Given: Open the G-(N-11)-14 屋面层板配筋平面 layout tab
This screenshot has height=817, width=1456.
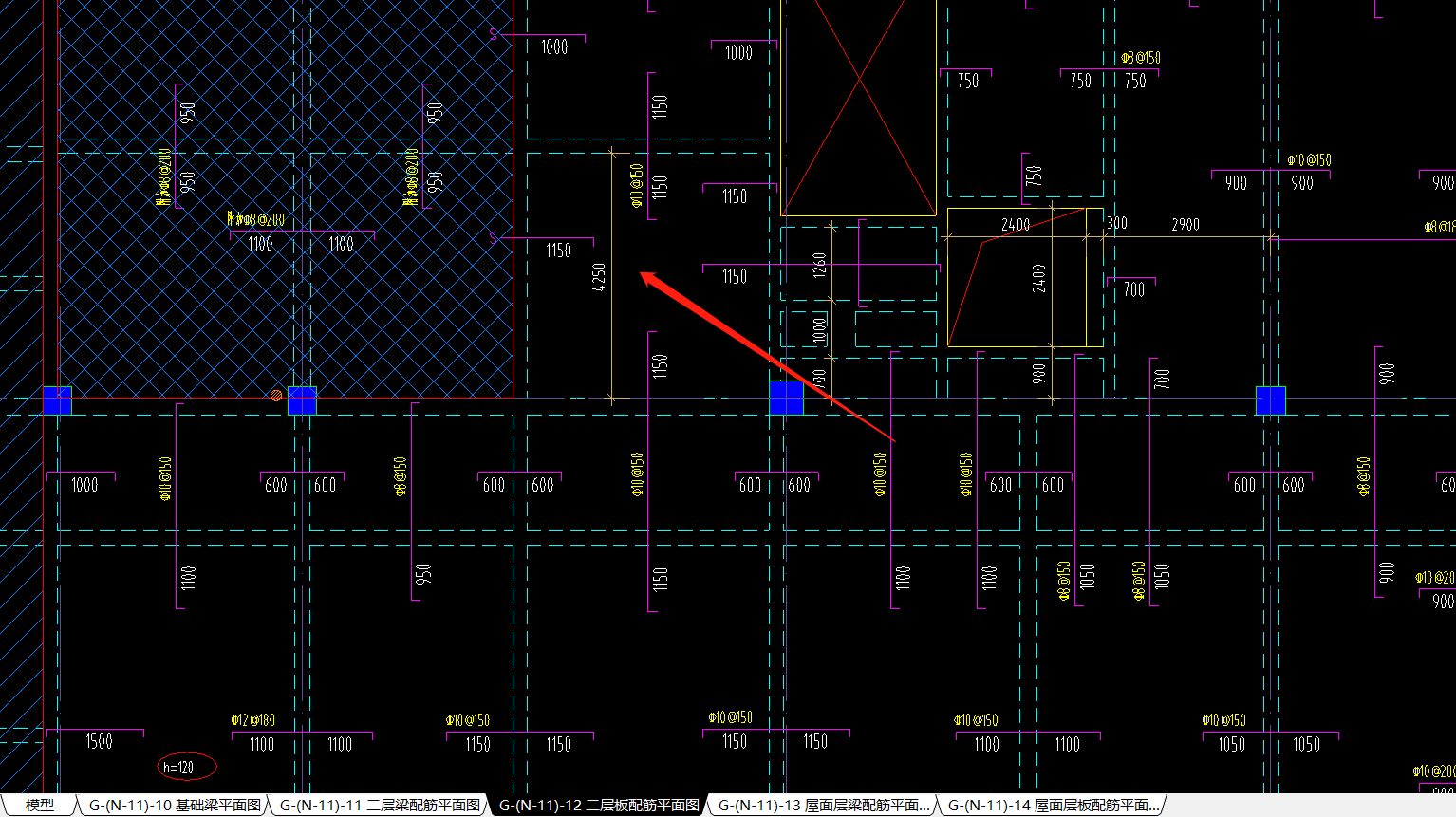Looking at the screenshot, I should 1054,806.
